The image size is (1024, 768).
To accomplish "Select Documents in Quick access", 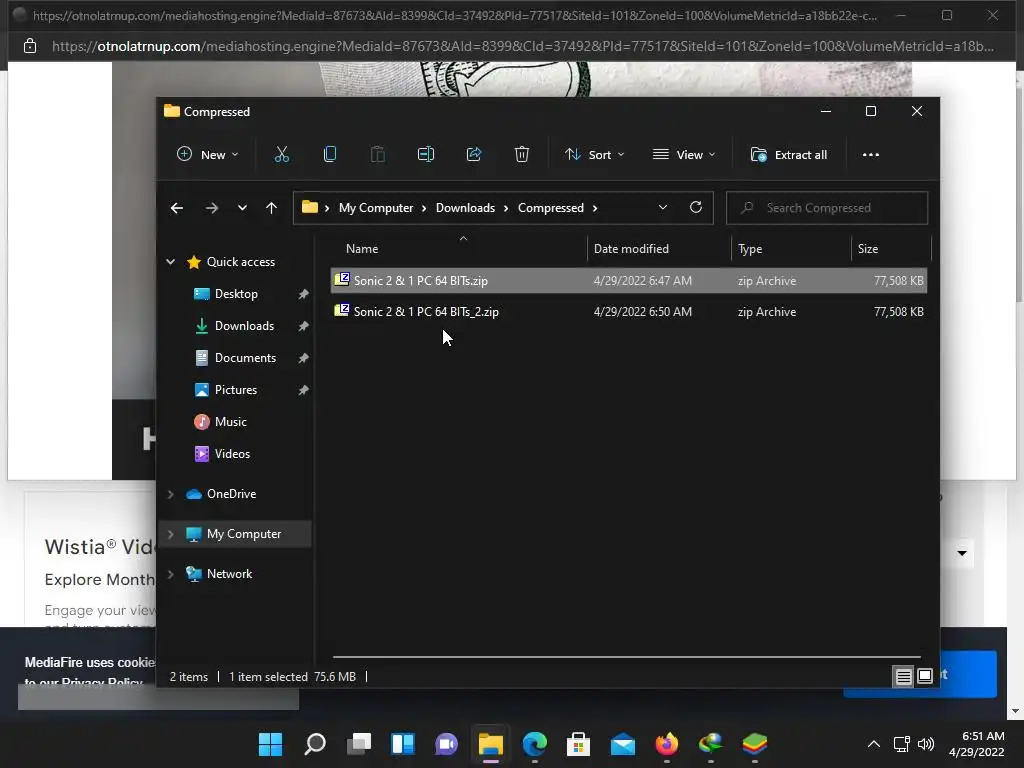I will pyautogui.click(x=245, y=358).
